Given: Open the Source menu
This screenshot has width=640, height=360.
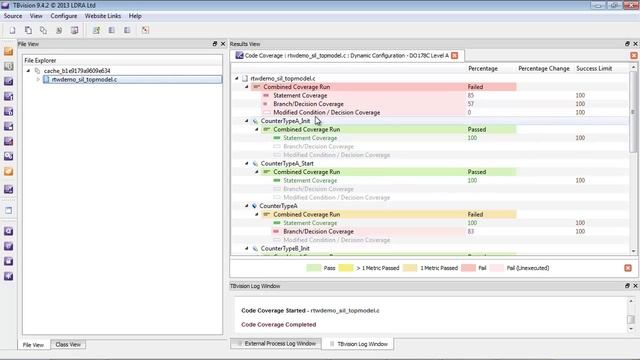Looking at the screenshot, I should [13, 16].
